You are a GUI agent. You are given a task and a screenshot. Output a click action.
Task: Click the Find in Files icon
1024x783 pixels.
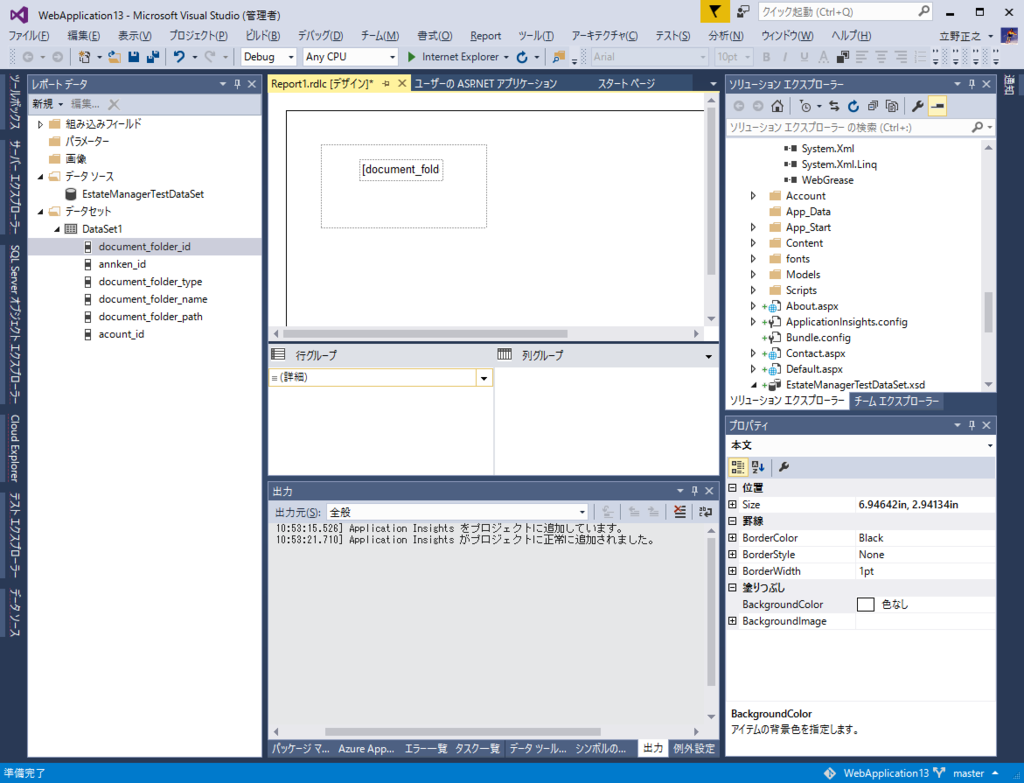[x=558, y=57]
